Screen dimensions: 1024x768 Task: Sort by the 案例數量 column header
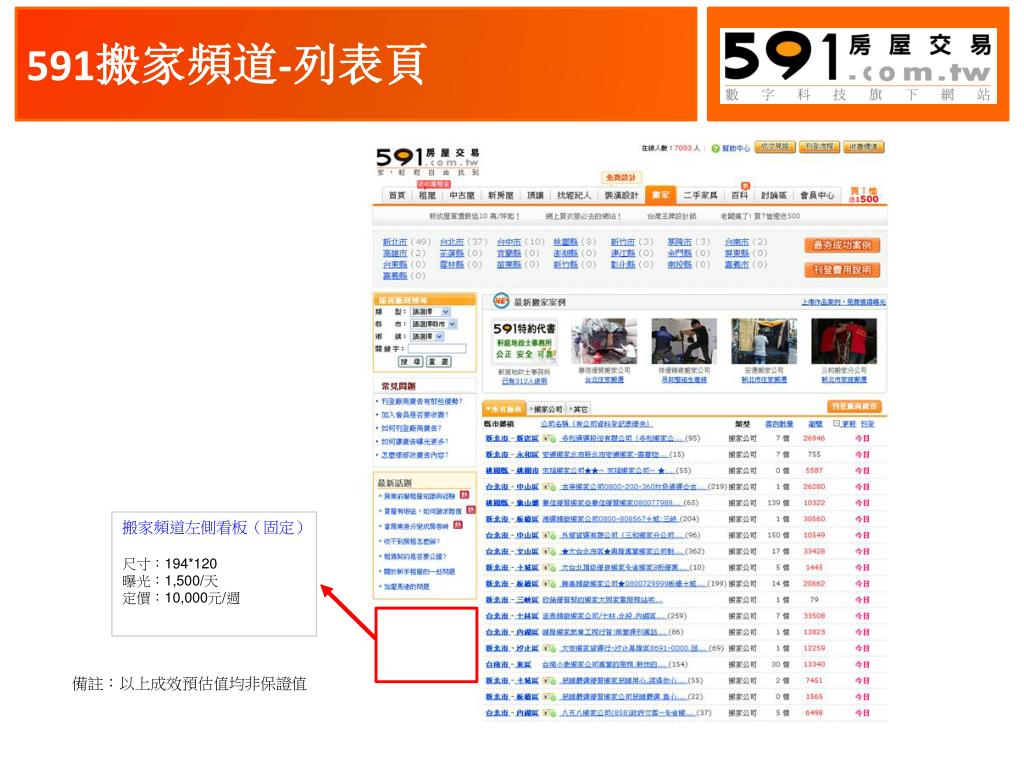[x=779, y=424]
